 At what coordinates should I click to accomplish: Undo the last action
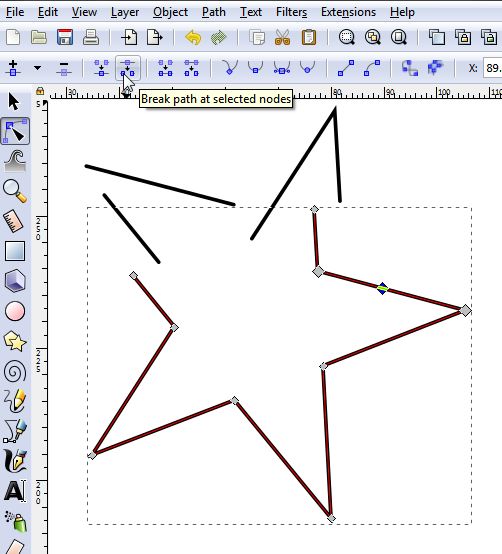coord(193,37)
